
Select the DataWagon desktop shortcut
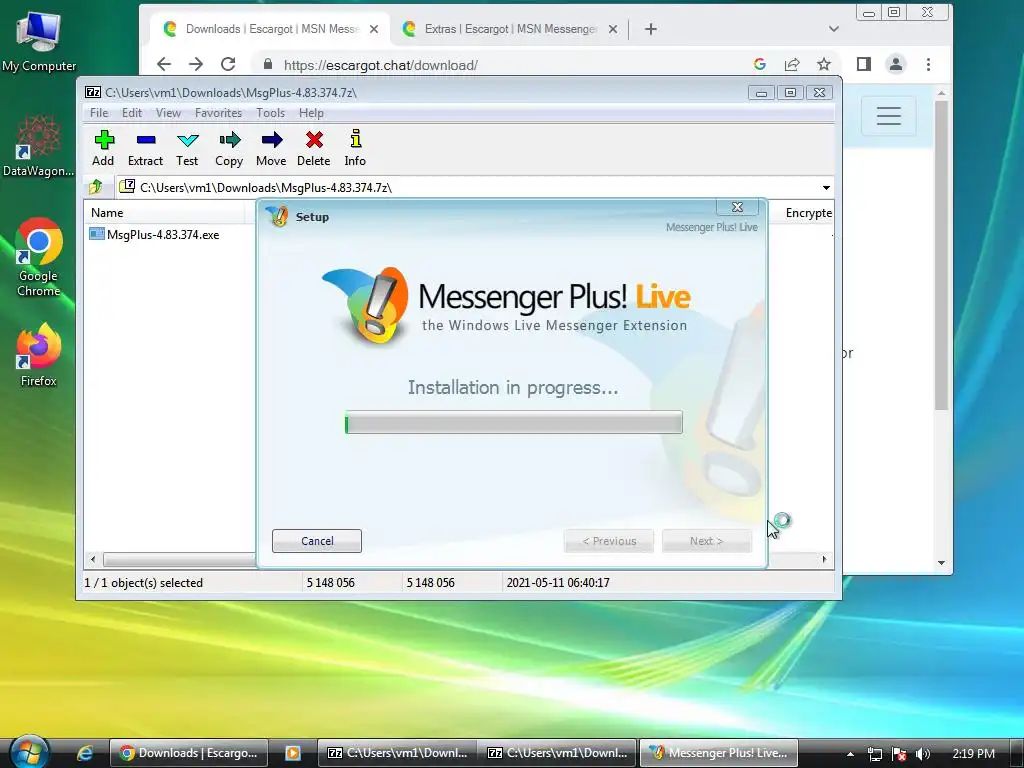coord(39,146)
